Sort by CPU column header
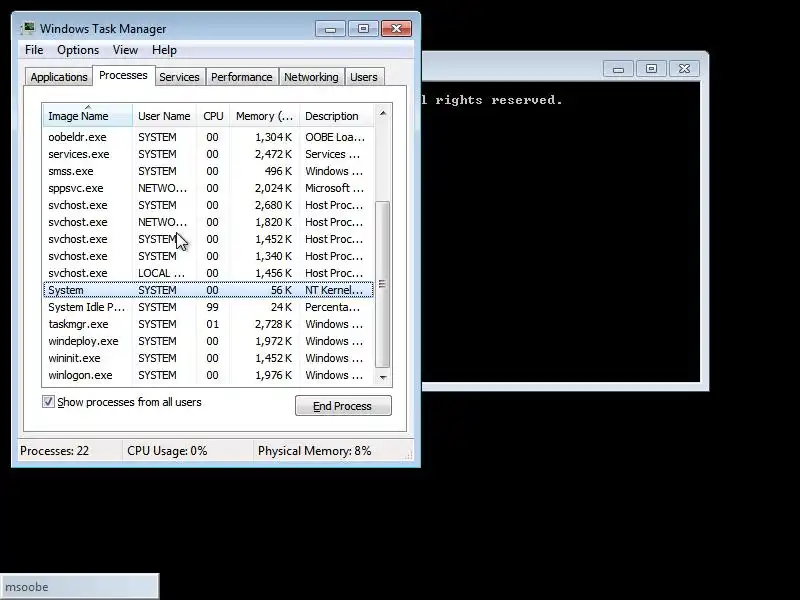The width and height of the screenshot is (800, 600). 213,116
